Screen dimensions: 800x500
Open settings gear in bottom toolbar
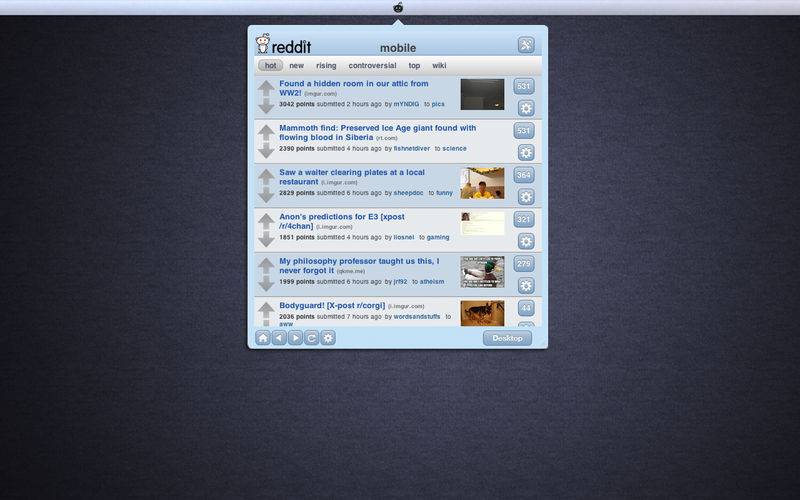328,338
